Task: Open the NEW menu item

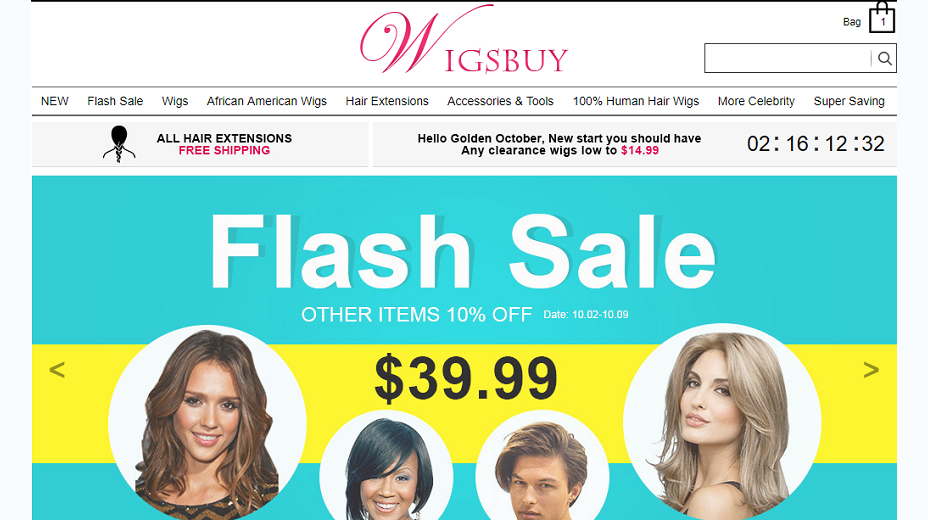Action: pyautogui.click(x=54, y=101)
